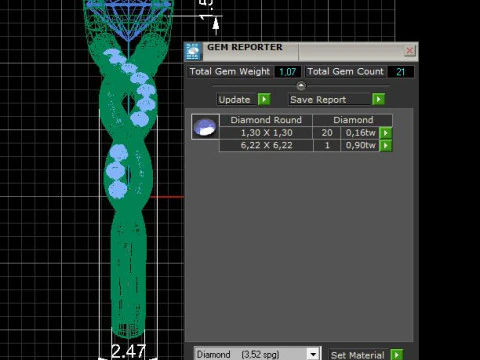Collapse the panel with the round arrow toggle
The width and height of the screenshot is (480, 360).
(301, 86)
